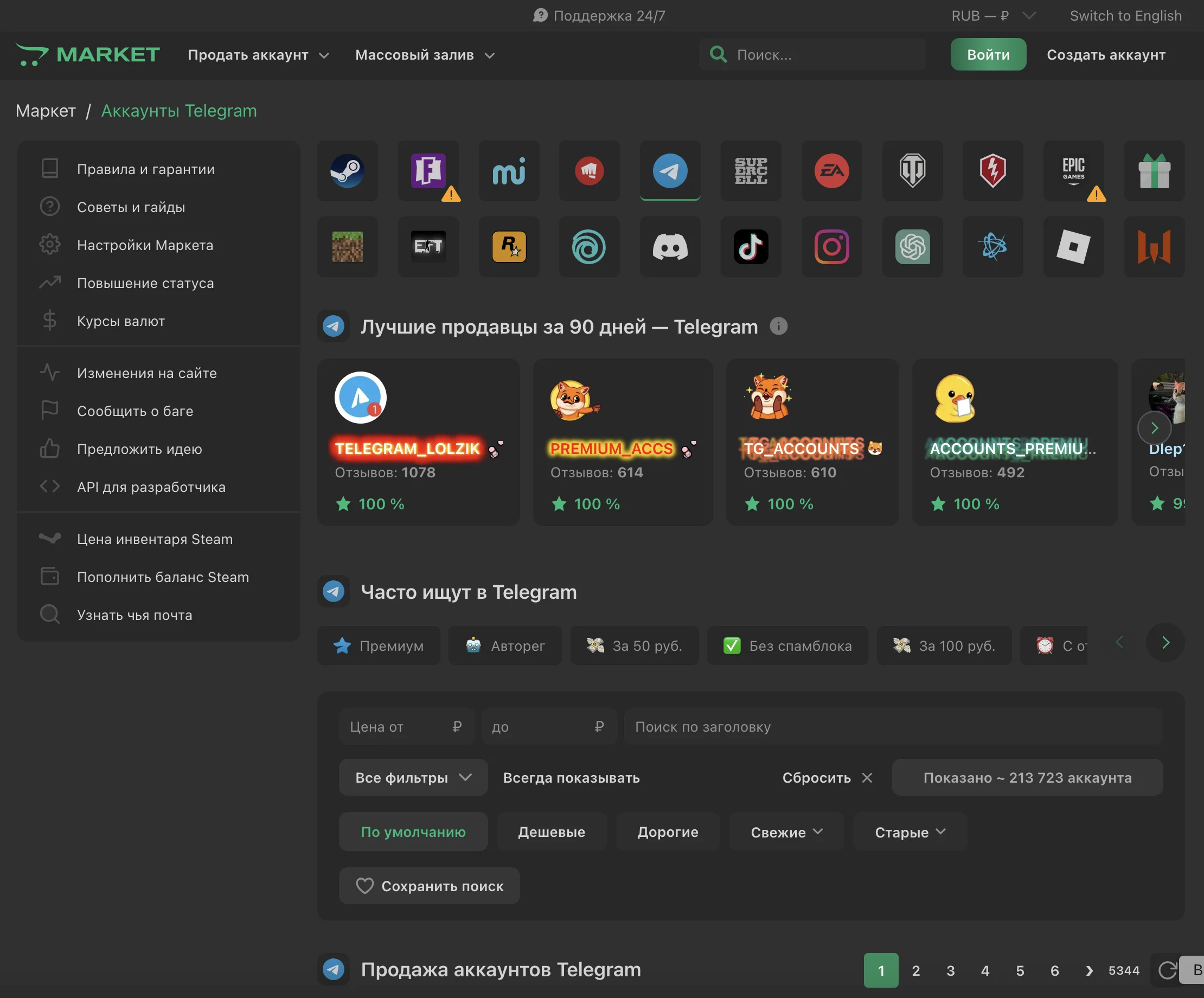Toggle the Авторег quick filter
Screen dimensions: 1204x998
505,646
